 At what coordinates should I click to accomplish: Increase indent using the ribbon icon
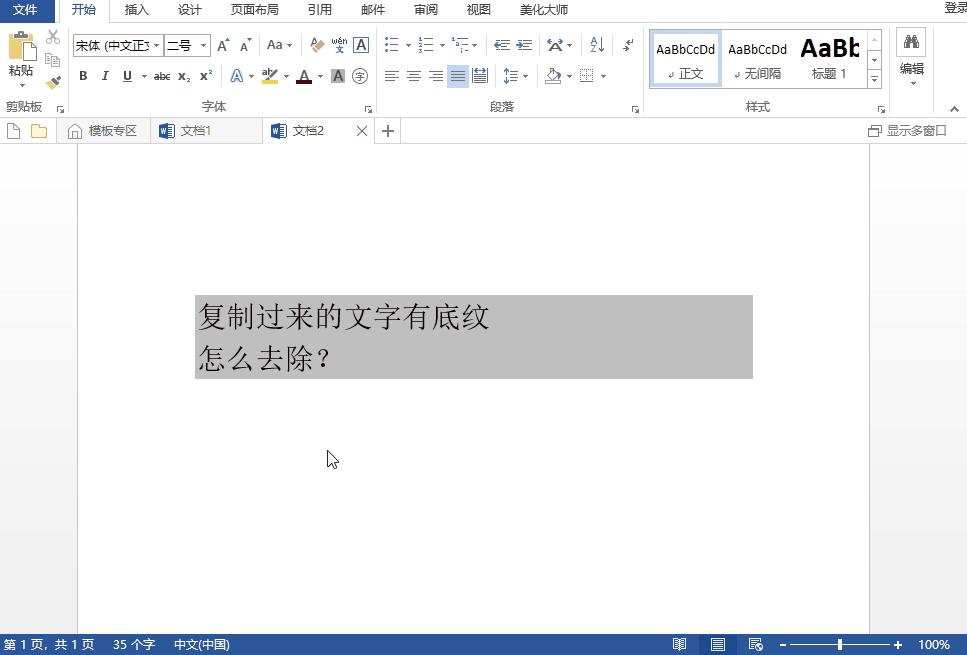click(x=524, y=44)
